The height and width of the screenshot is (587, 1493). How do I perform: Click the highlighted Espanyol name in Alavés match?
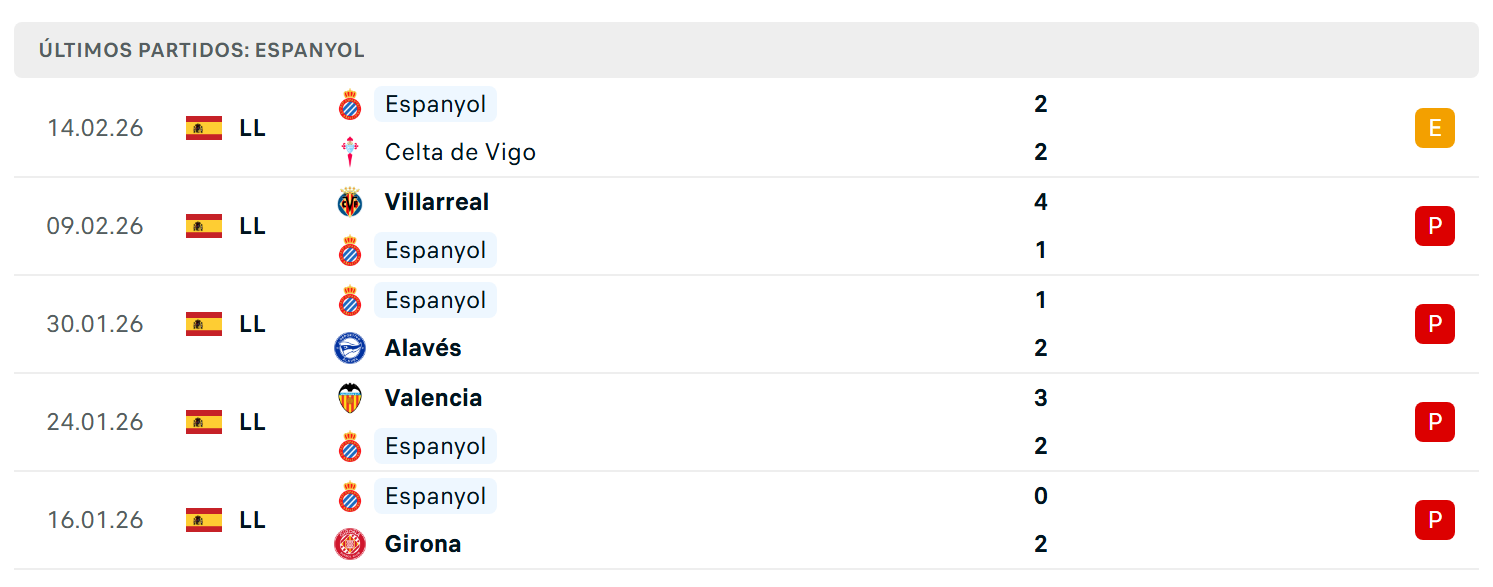[435, 300]
